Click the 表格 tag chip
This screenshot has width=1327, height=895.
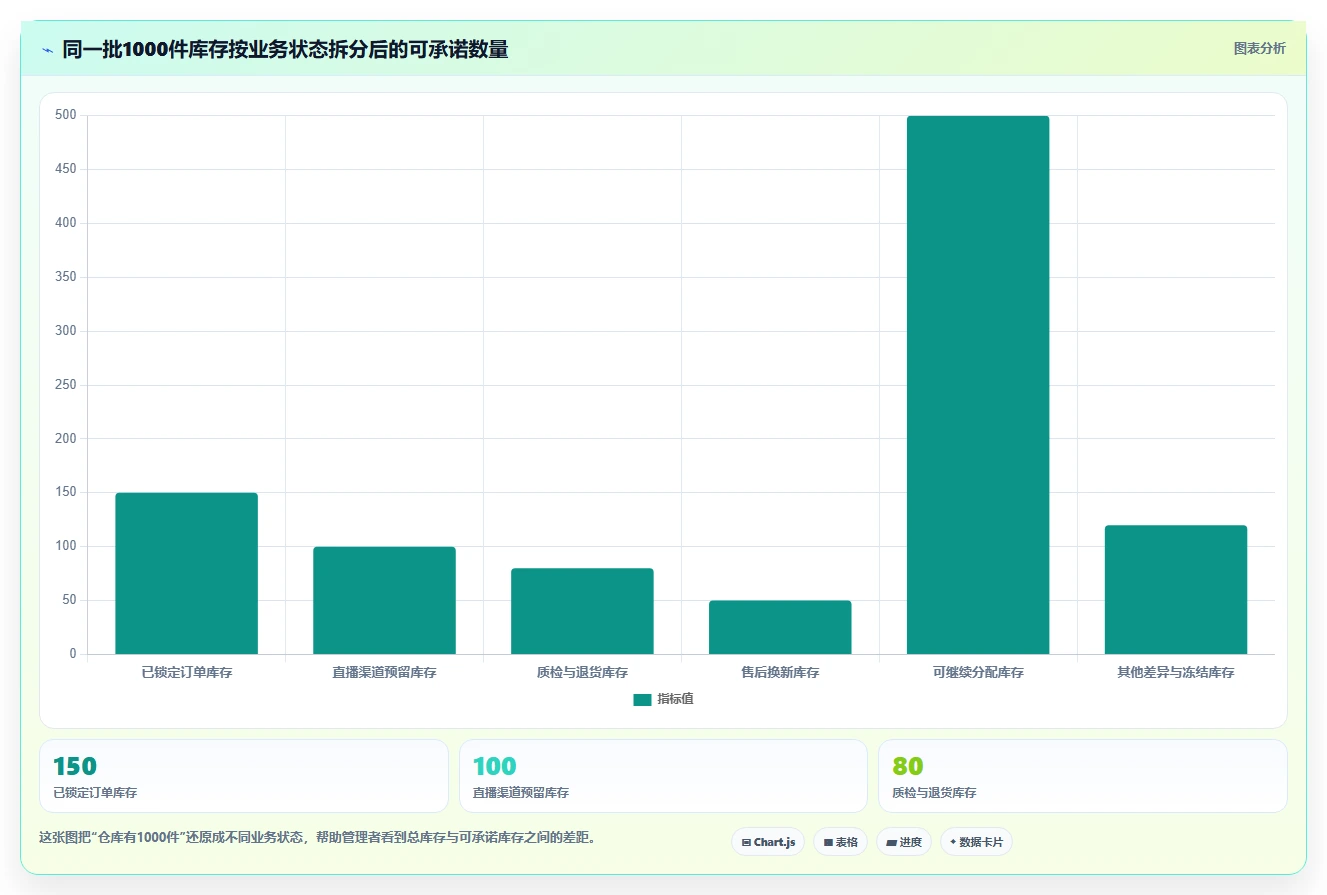(841, 842)
